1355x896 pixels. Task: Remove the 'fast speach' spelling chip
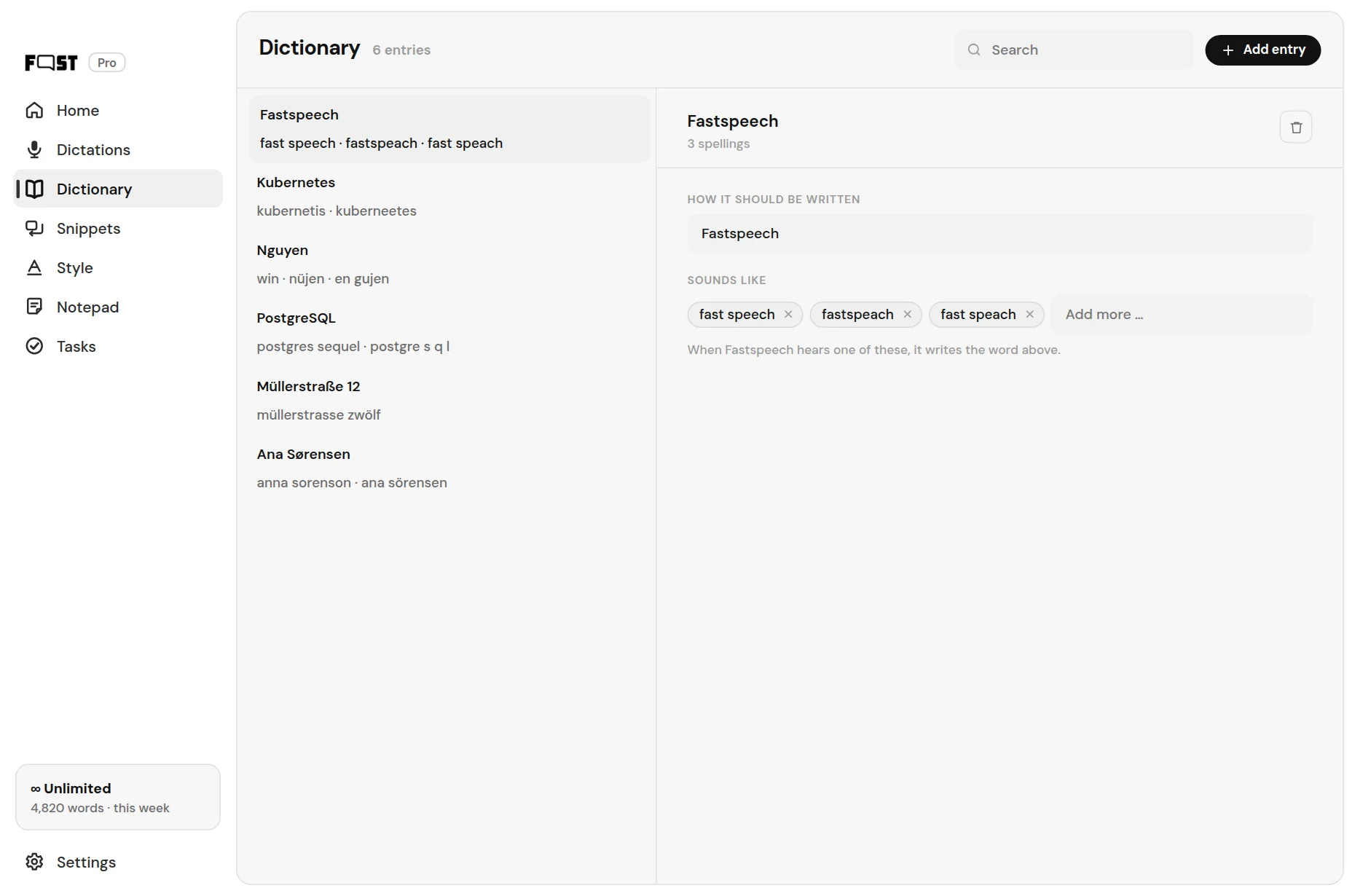click(1030, 315)
